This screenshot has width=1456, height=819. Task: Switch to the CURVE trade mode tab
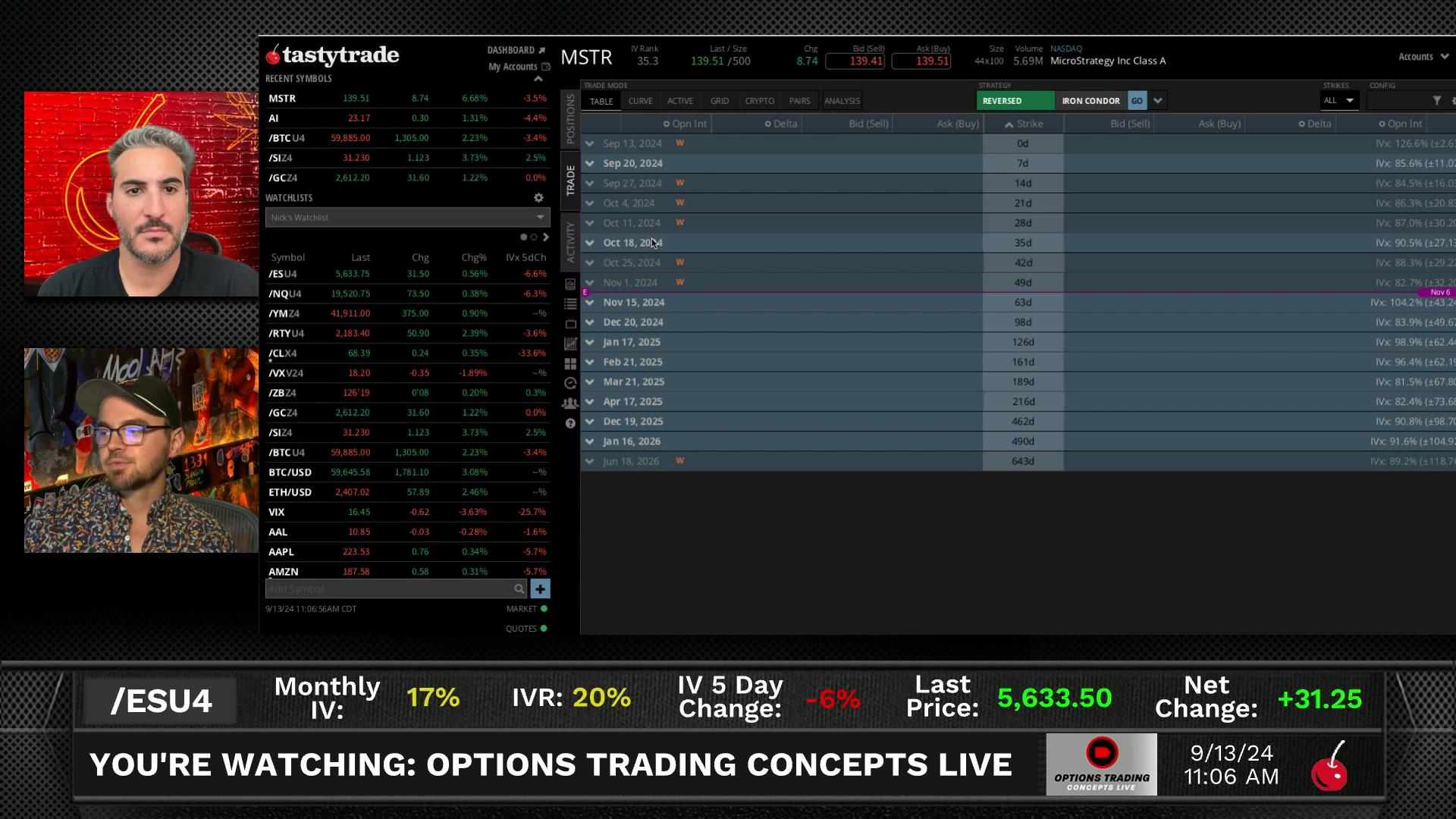[x=640, y=101]
